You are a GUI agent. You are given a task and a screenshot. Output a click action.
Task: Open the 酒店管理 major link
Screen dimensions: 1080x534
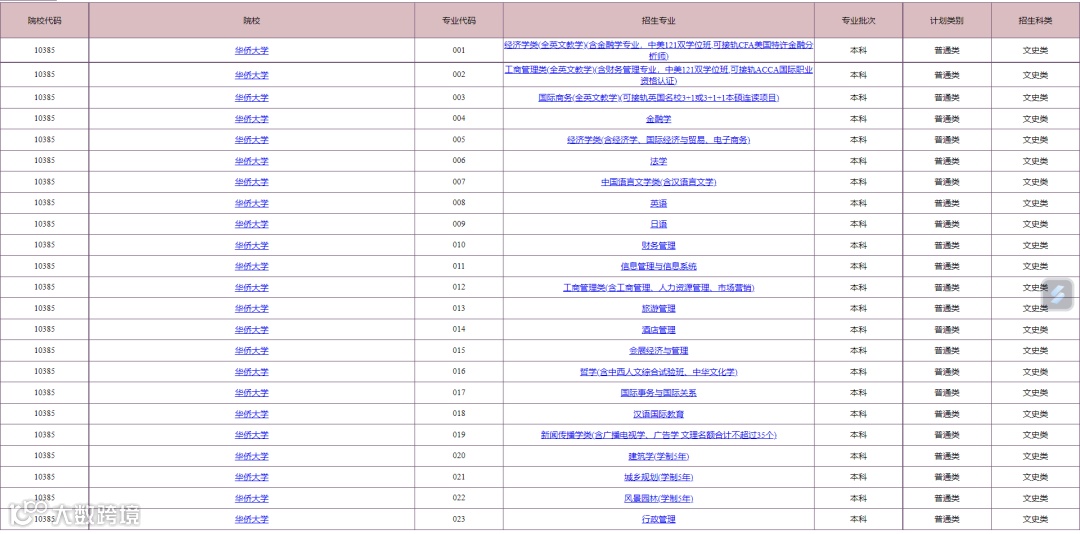tap(658, 330)
